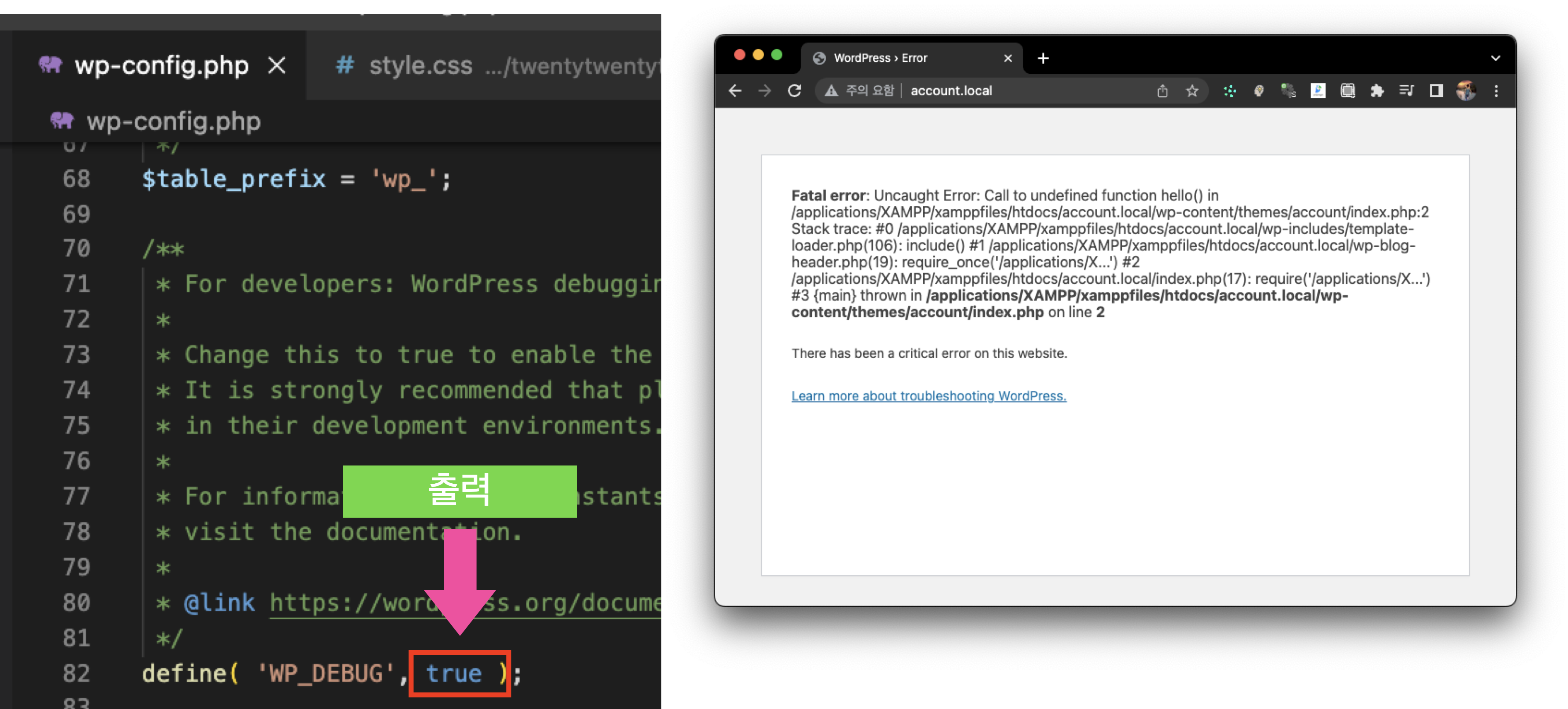Go back in the browser
Image resolution: width=1568 pixels, height=709 pixels.
point(735,91)
